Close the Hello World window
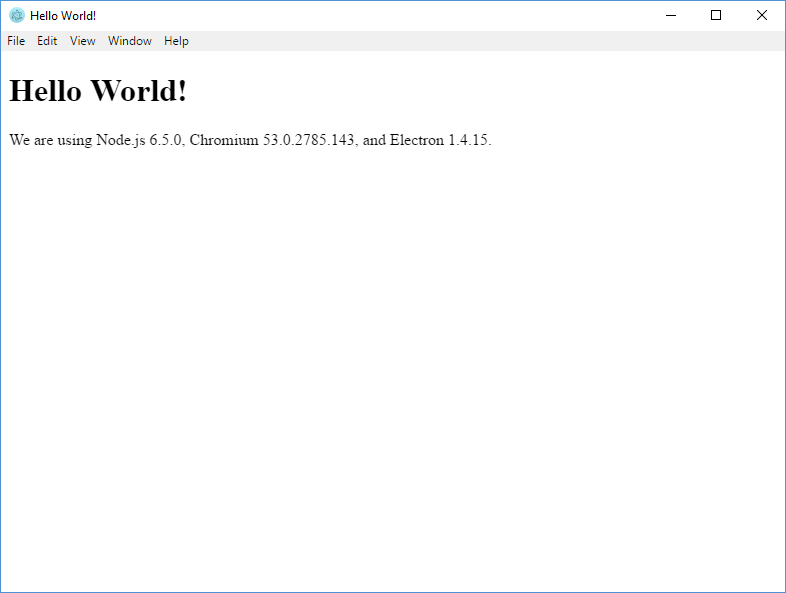The height and width of the screenshot is (593, 786). pyautogui.click(x=762, y=15)
